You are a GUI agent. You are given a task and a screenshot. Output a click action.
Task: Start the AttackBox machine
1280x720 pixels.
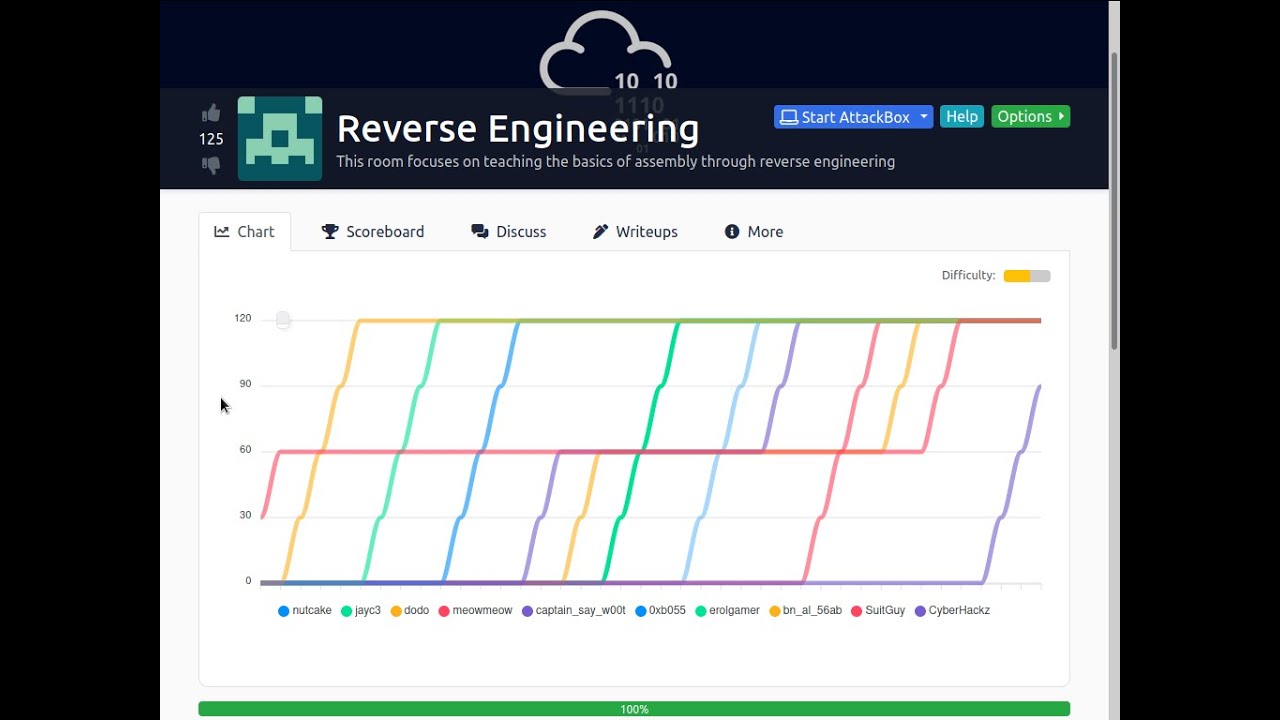pos(845,117)
